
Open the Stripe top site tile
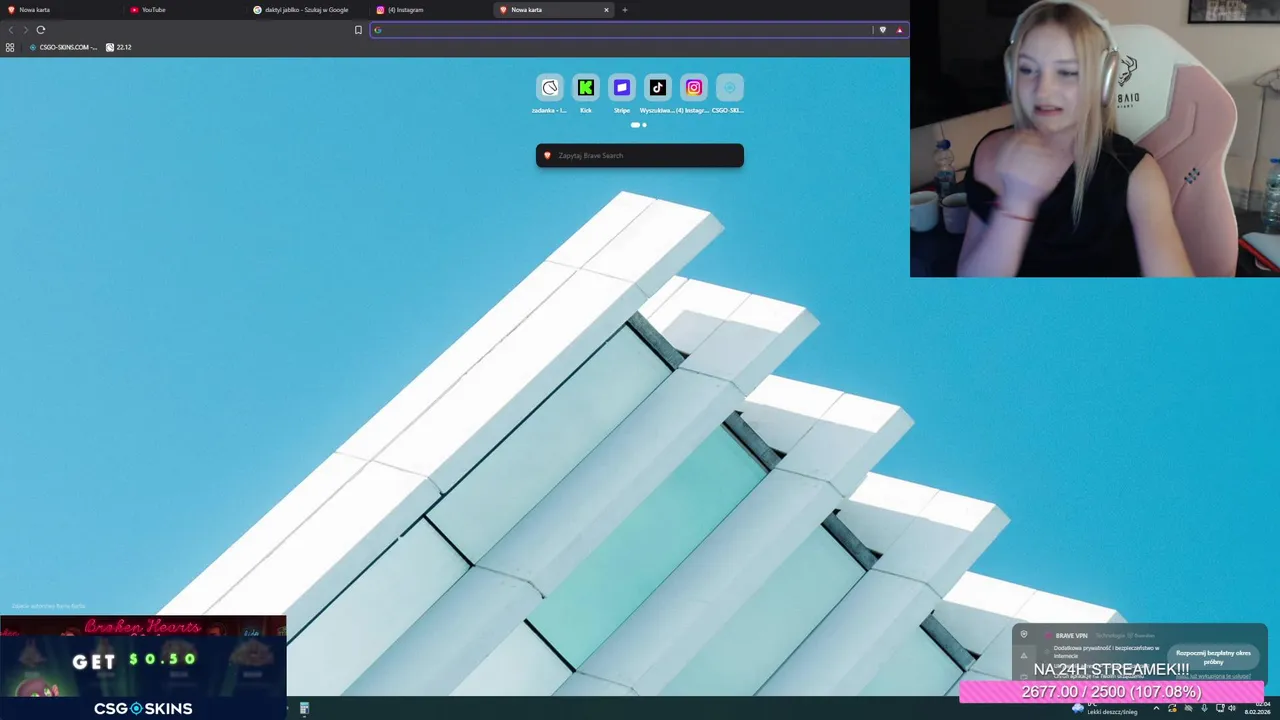622,87
